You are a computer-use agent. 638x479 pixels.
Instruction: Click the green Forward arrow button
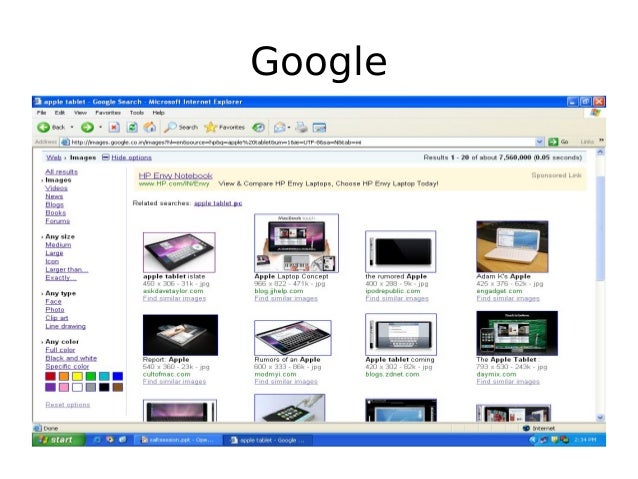click(87, 127)
